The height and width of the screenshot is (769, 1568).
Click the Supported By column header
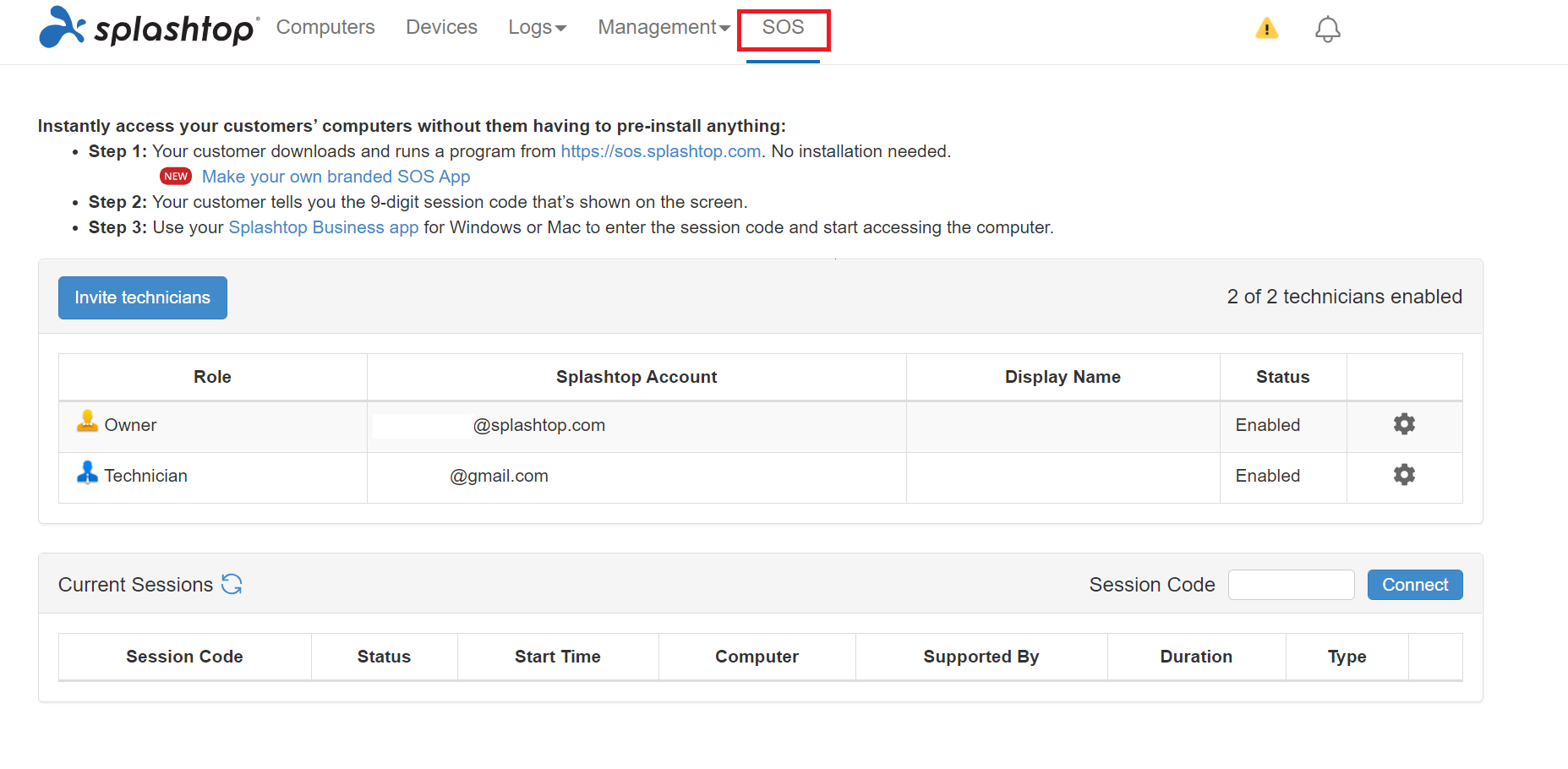981,657
